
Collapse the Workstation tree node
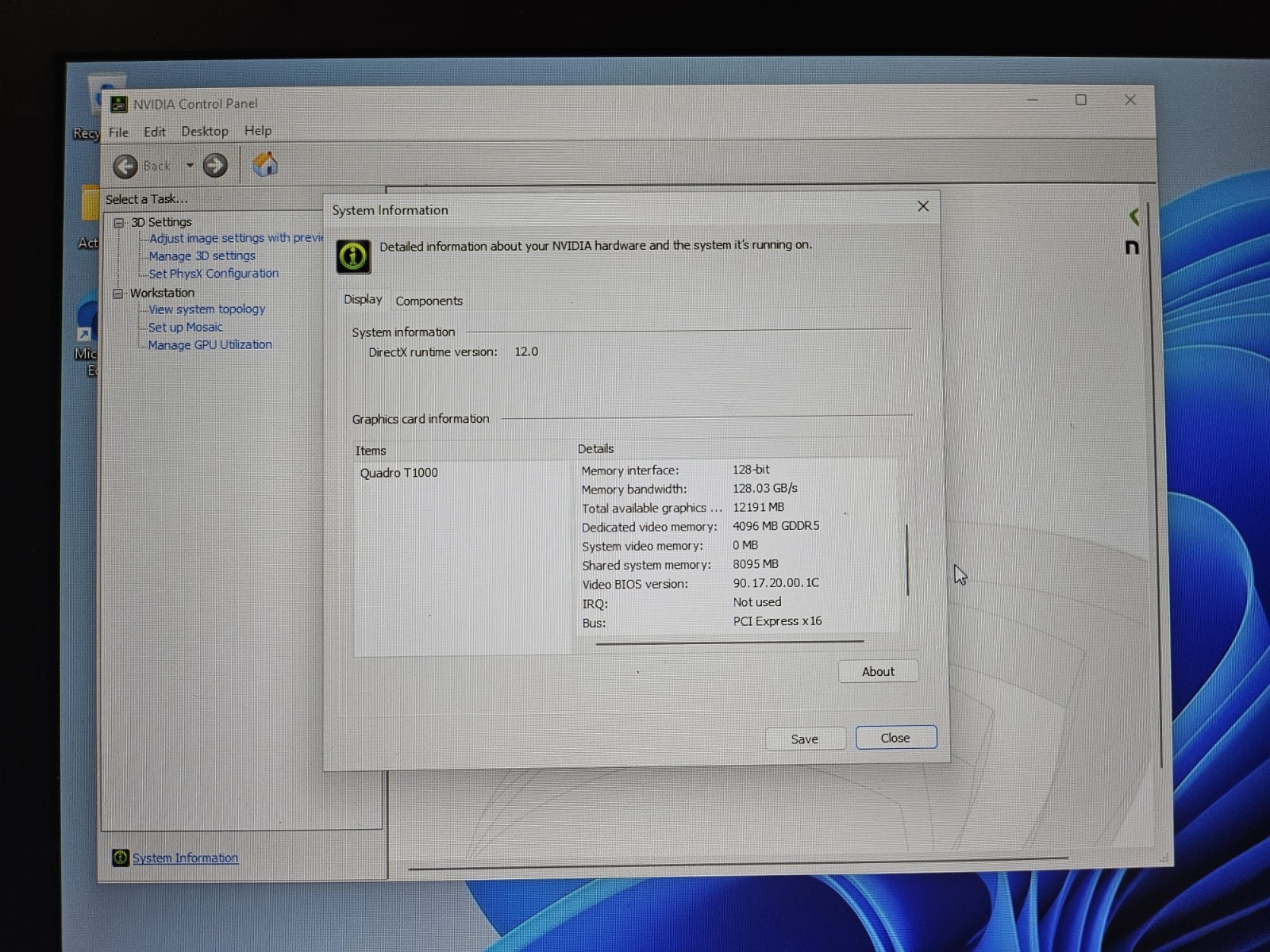point(118,294)
